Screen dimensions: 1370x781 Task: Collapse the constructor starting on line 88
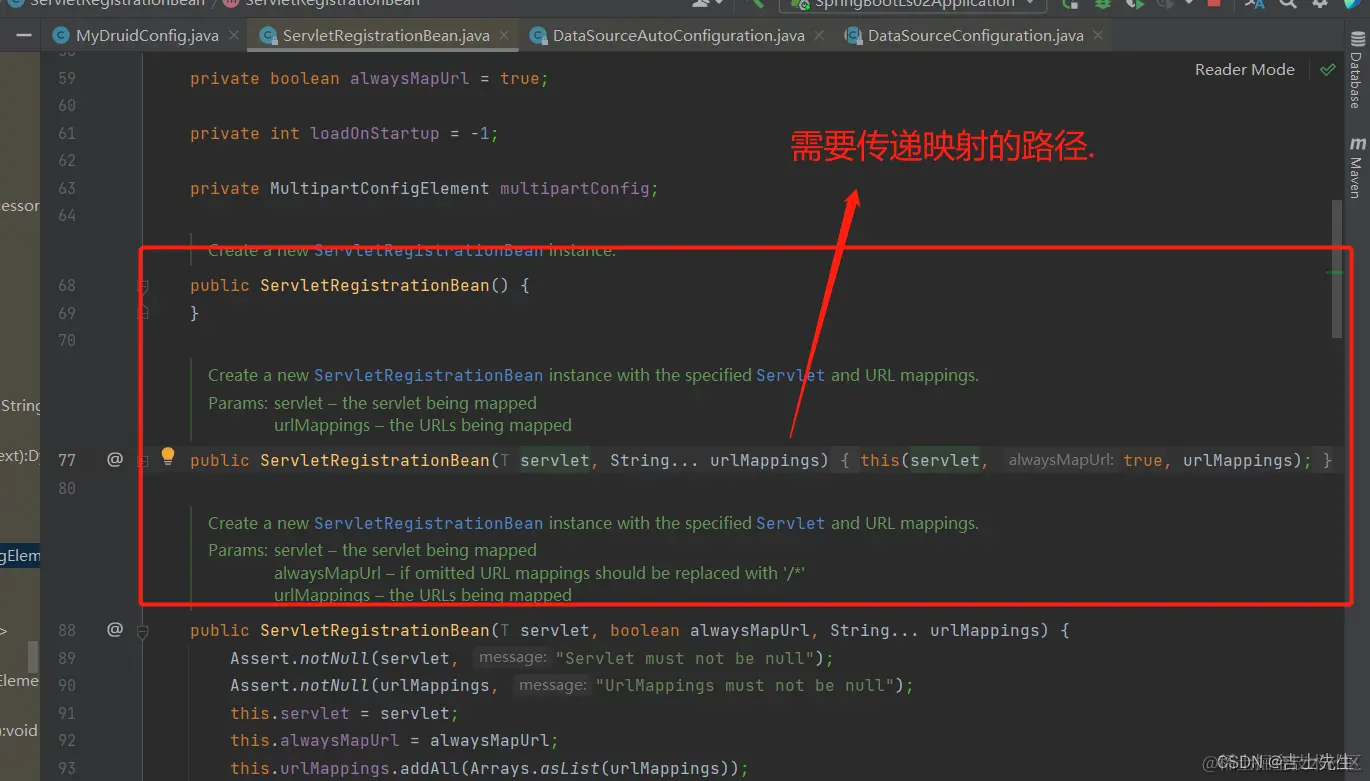pyautogui.click(x=142, y=631)
